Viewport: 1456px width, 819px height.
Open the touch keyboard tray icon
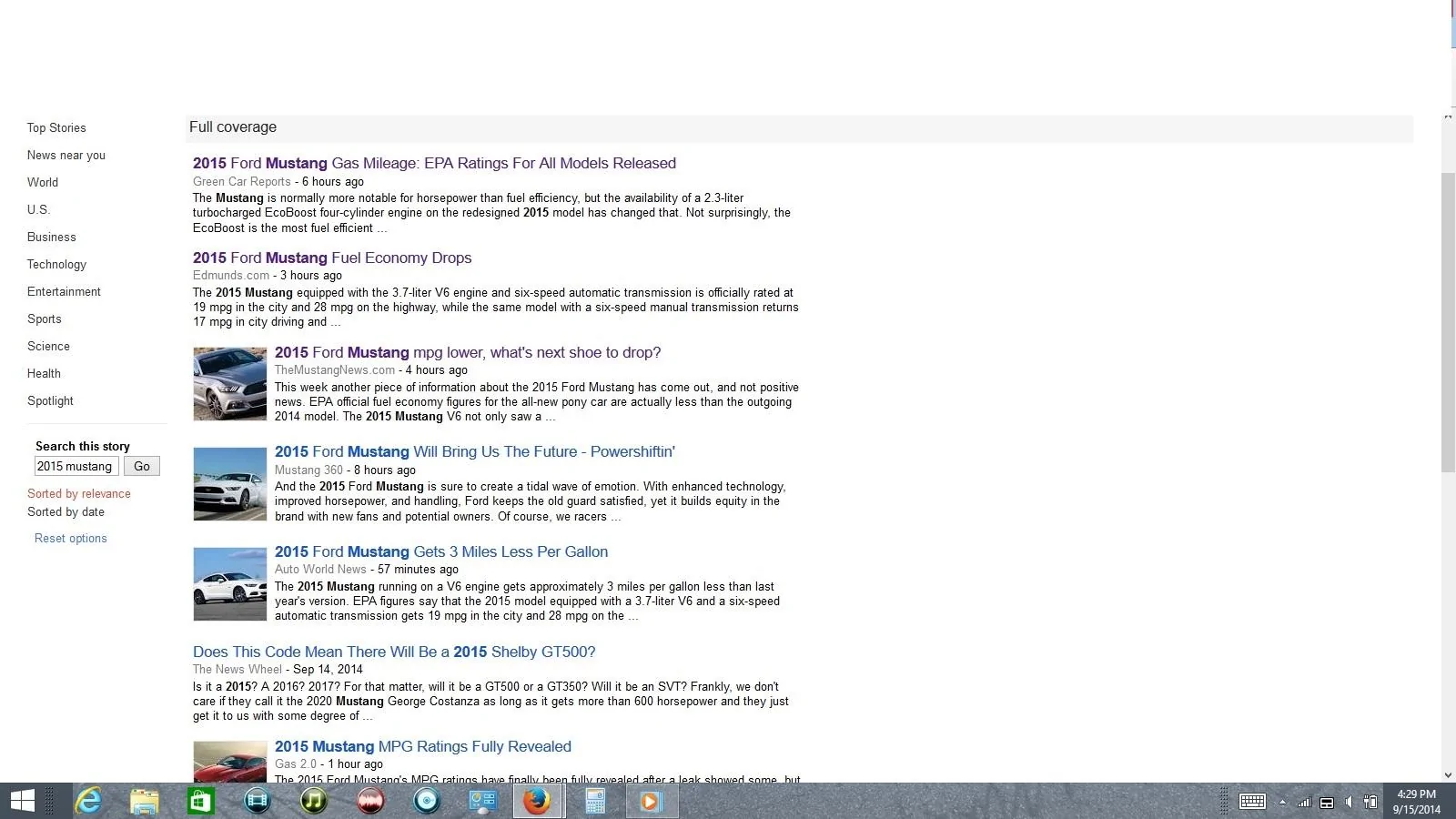click(x=1252, y=802)
